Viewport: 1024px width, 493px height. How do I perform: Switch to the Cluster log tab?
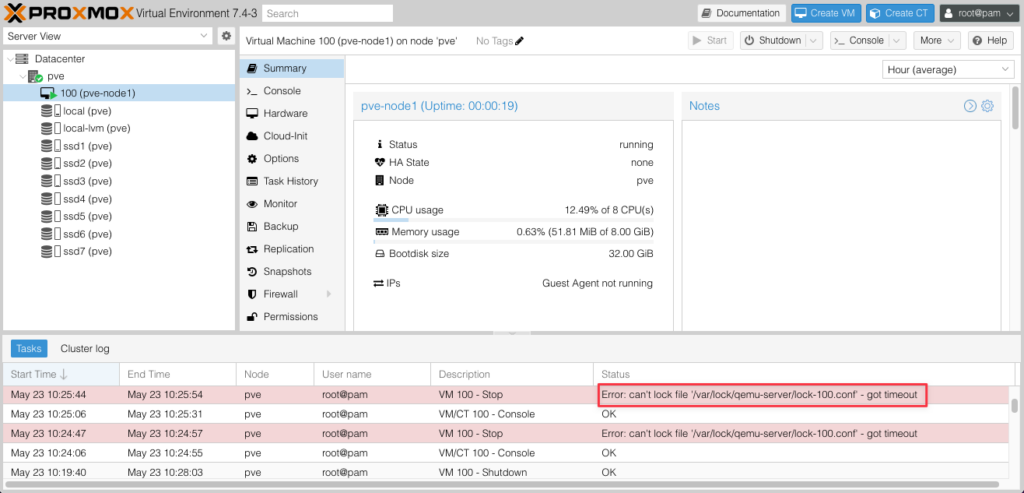pos(85,349)
